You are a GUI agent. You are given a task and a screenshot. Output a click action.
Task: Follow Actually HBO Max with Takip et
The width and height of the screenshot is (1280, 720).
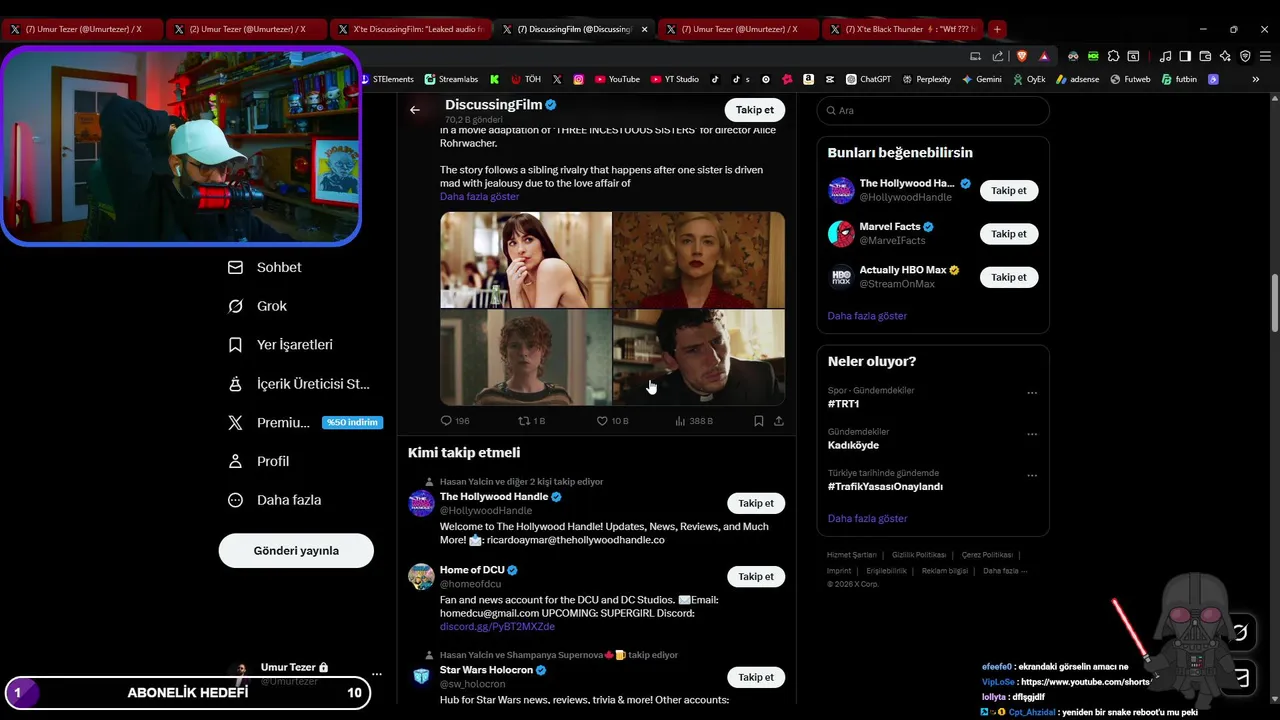pyautogui.click(x=1009, y=277)
